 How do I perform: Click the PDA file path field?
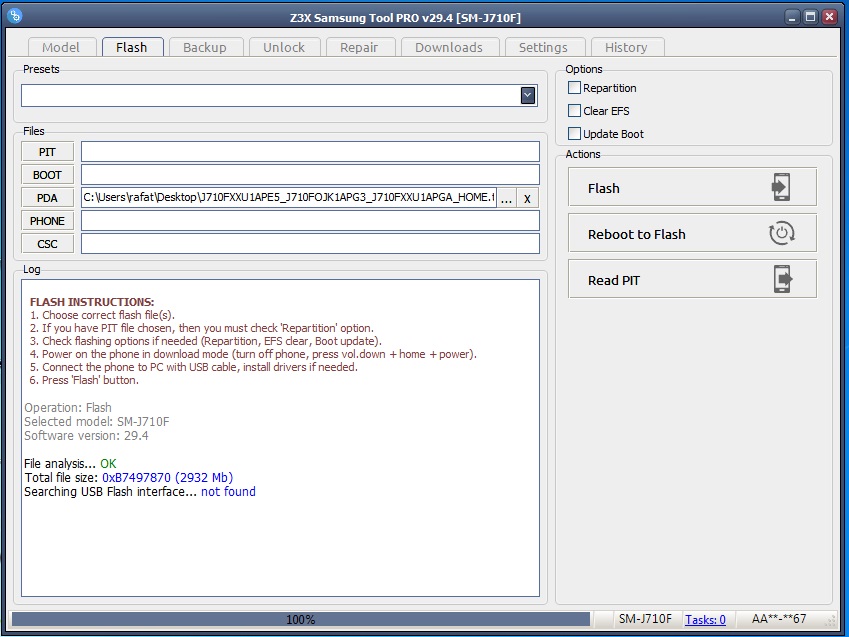point(289,198)
